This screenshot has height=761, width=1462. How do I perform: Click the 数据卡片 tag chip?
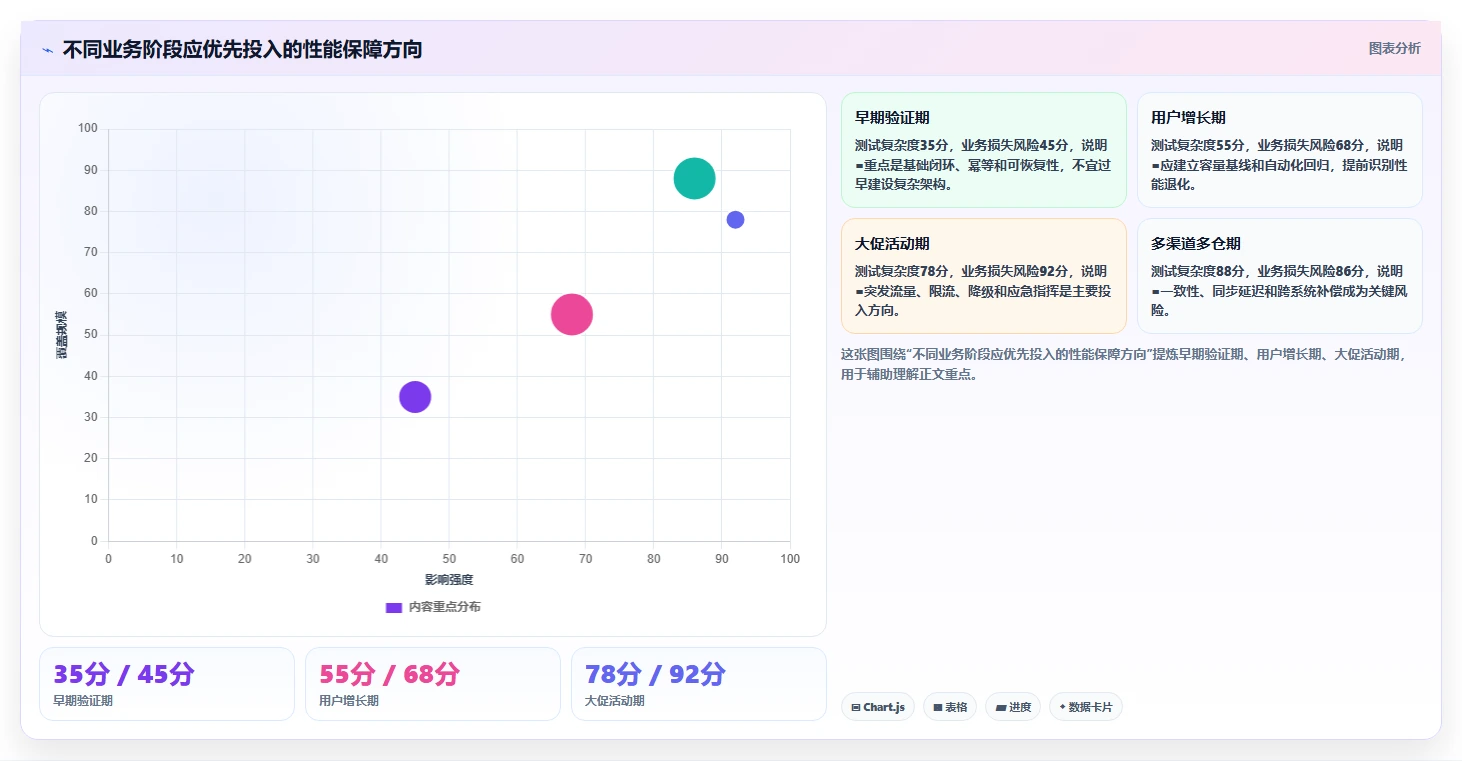click(1086, 707)
